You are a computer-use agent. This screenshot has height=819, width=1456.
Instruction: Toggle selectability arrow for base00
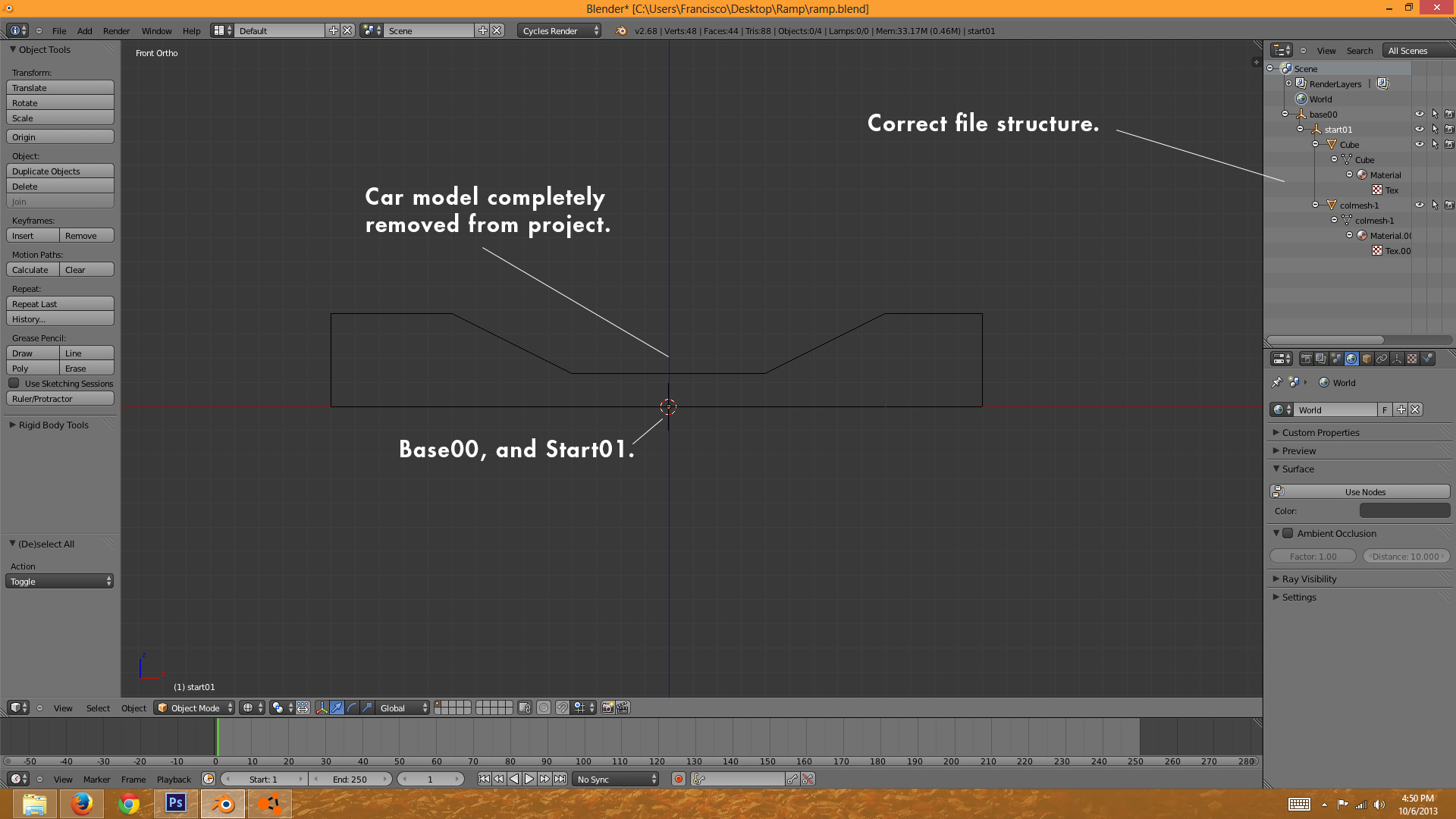[x=1435, y=114]
